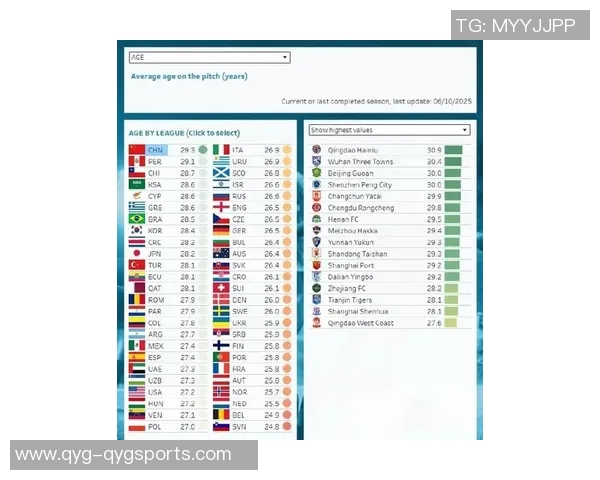Expand the 'Show highest values' dropdown
The image size is (600, 480).
pyautogui.click(x=389, y=130)
